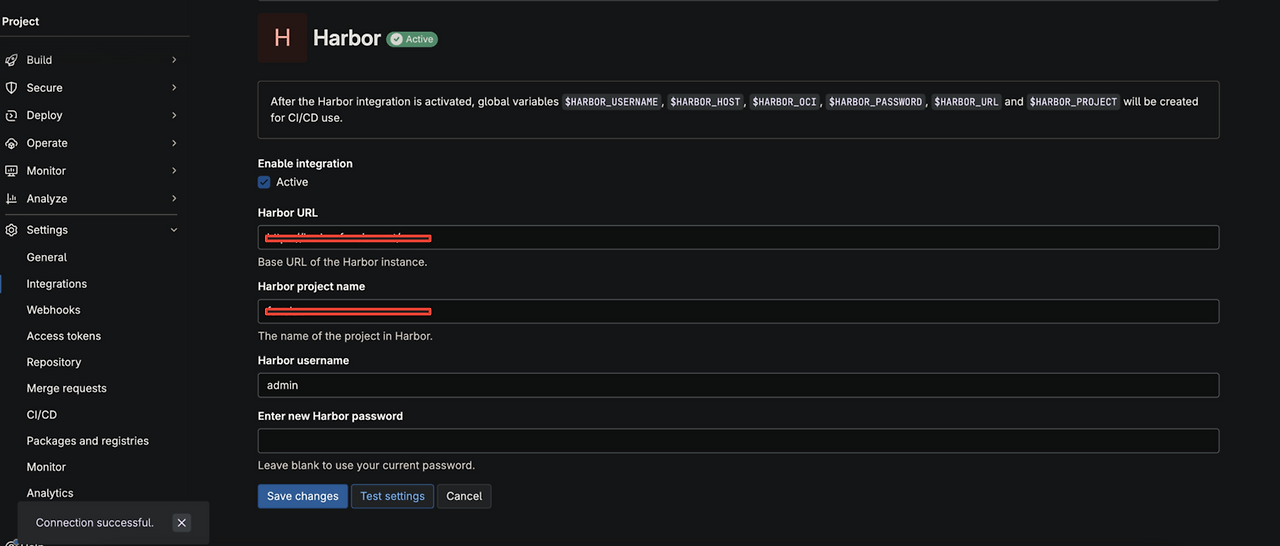Open Packages and registries settings

87,440
